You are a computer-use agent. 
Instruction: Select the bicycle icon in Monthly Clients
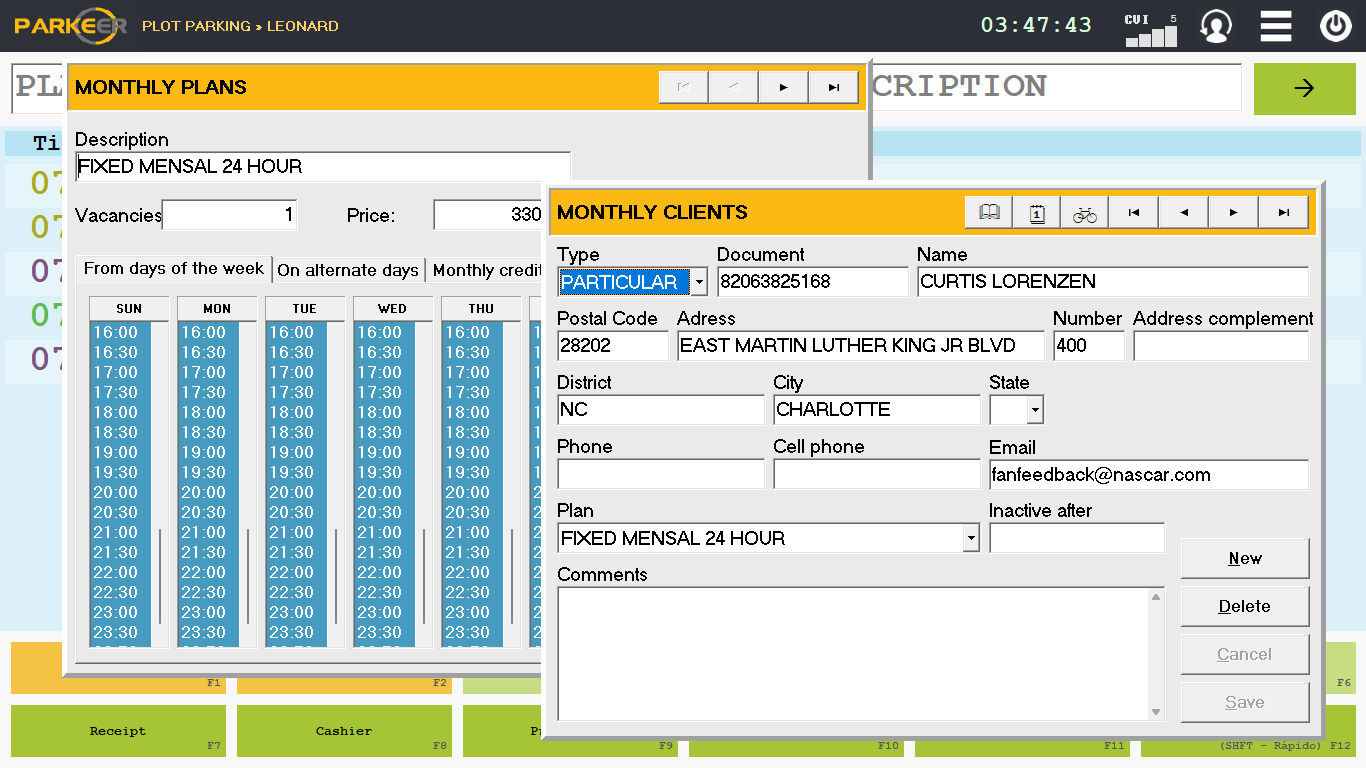click(x=1084, y=212)
